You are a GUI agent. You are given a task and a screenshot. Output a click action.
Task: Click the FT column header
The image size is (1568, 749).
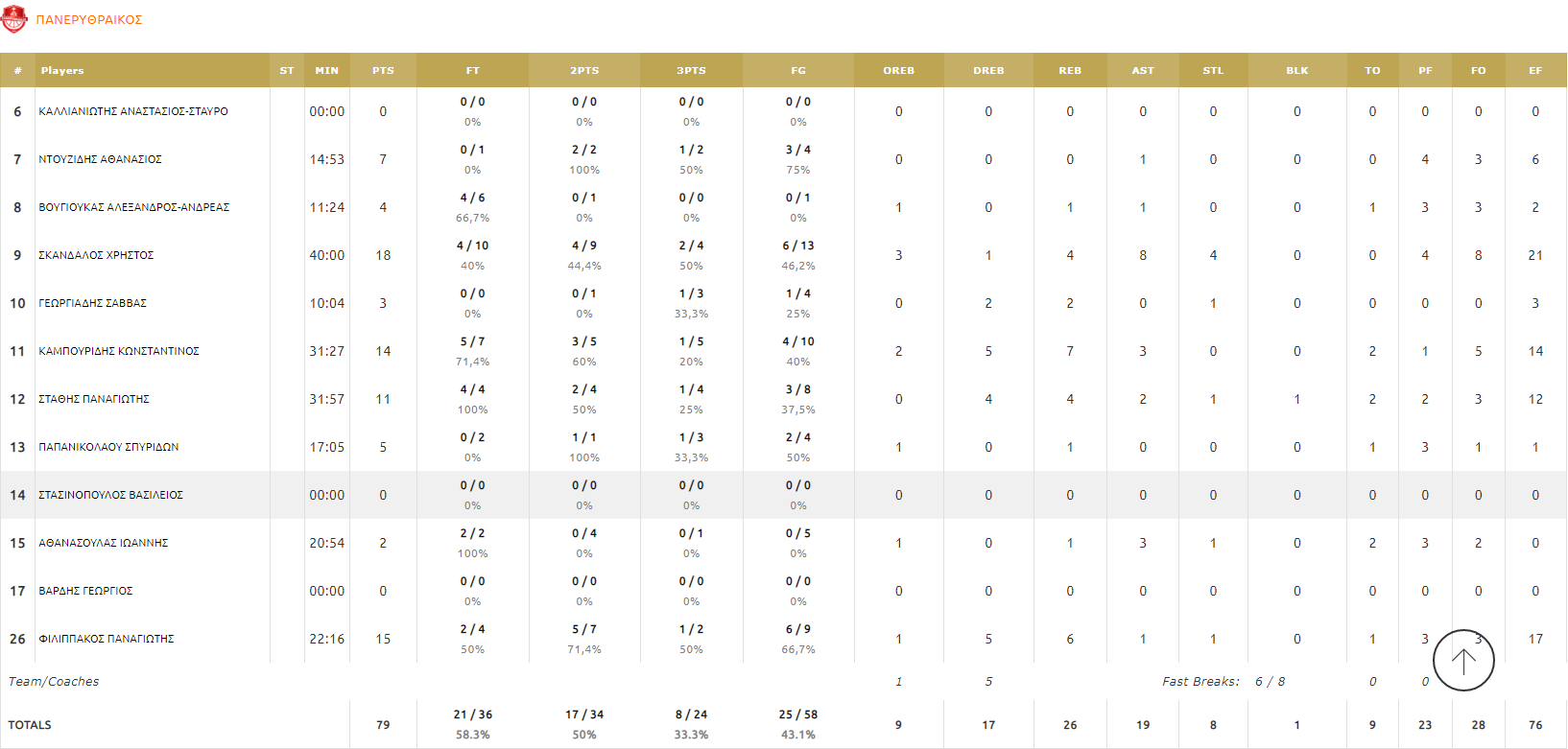tap(472, 70)
